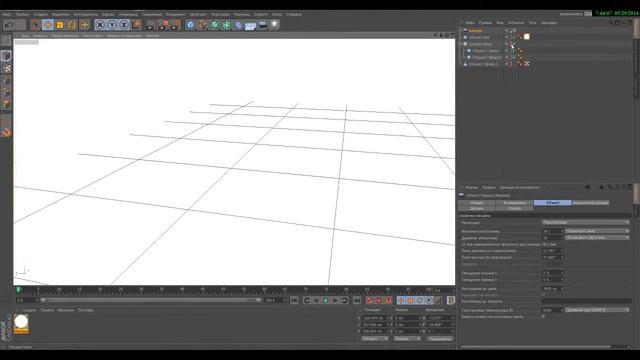This screenshot has width=640, height=360.
Task: Click the position X coordinate field
Action: (376, 318)
